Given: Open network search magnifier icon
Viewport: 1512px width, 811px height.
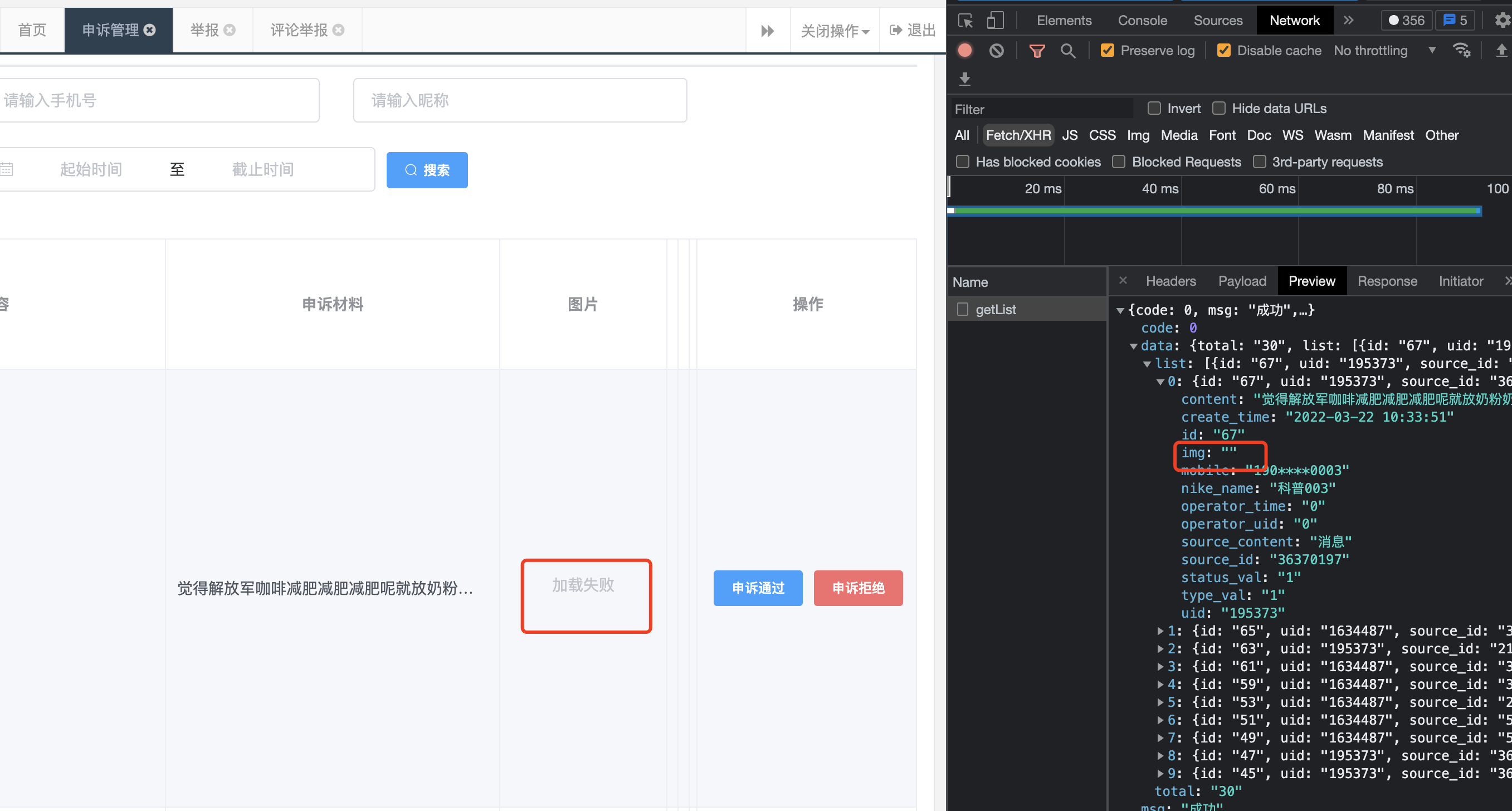Looking at the screenshot, I should pos(1067,51).
